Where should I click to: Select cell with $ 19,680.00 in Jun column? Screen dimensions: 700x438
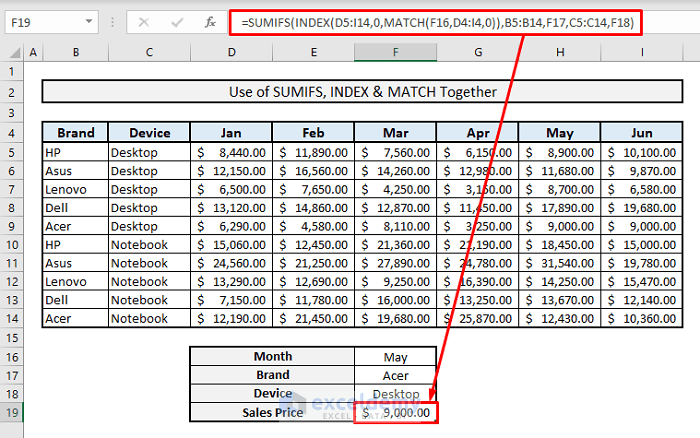pyautogui.click(x=642, y=208)
